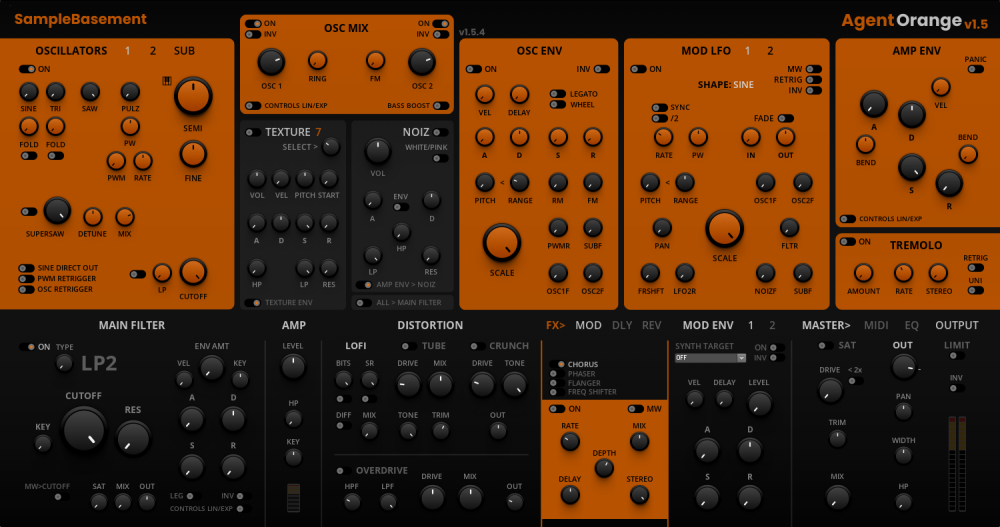Viewport: 1000px width, 527px height.
Task: Click the AMP ENV attack knob
Action: pos(874,104)
